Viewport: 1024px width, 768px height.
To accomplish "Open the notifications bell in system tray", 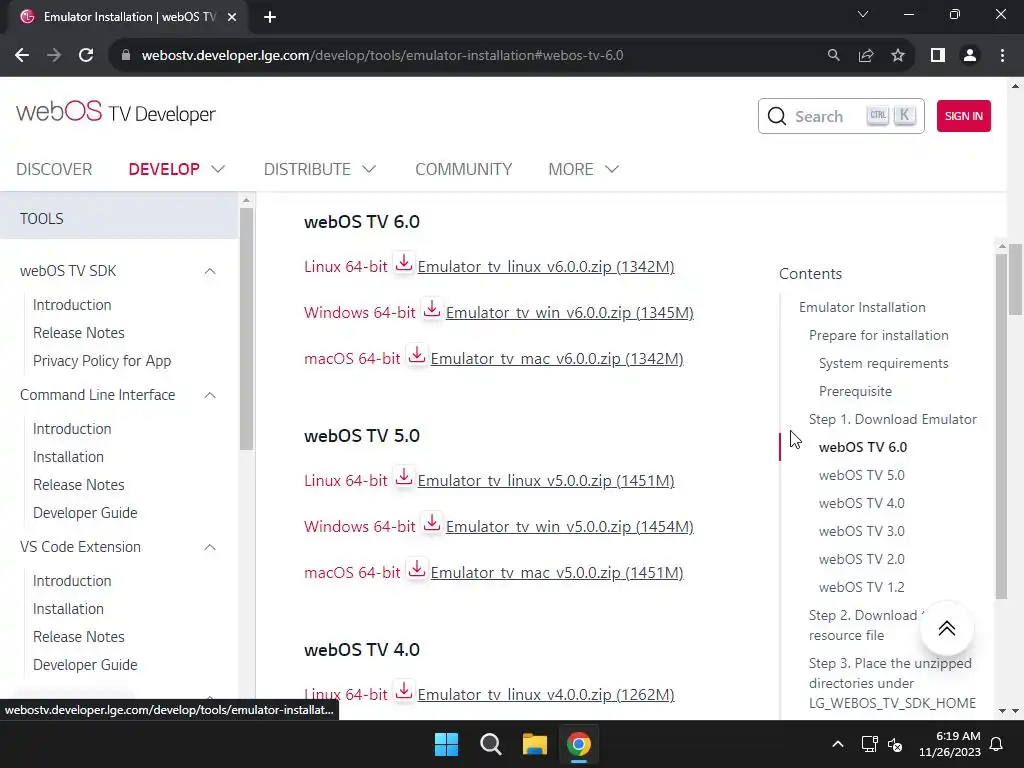I will [x=997, y=744].
